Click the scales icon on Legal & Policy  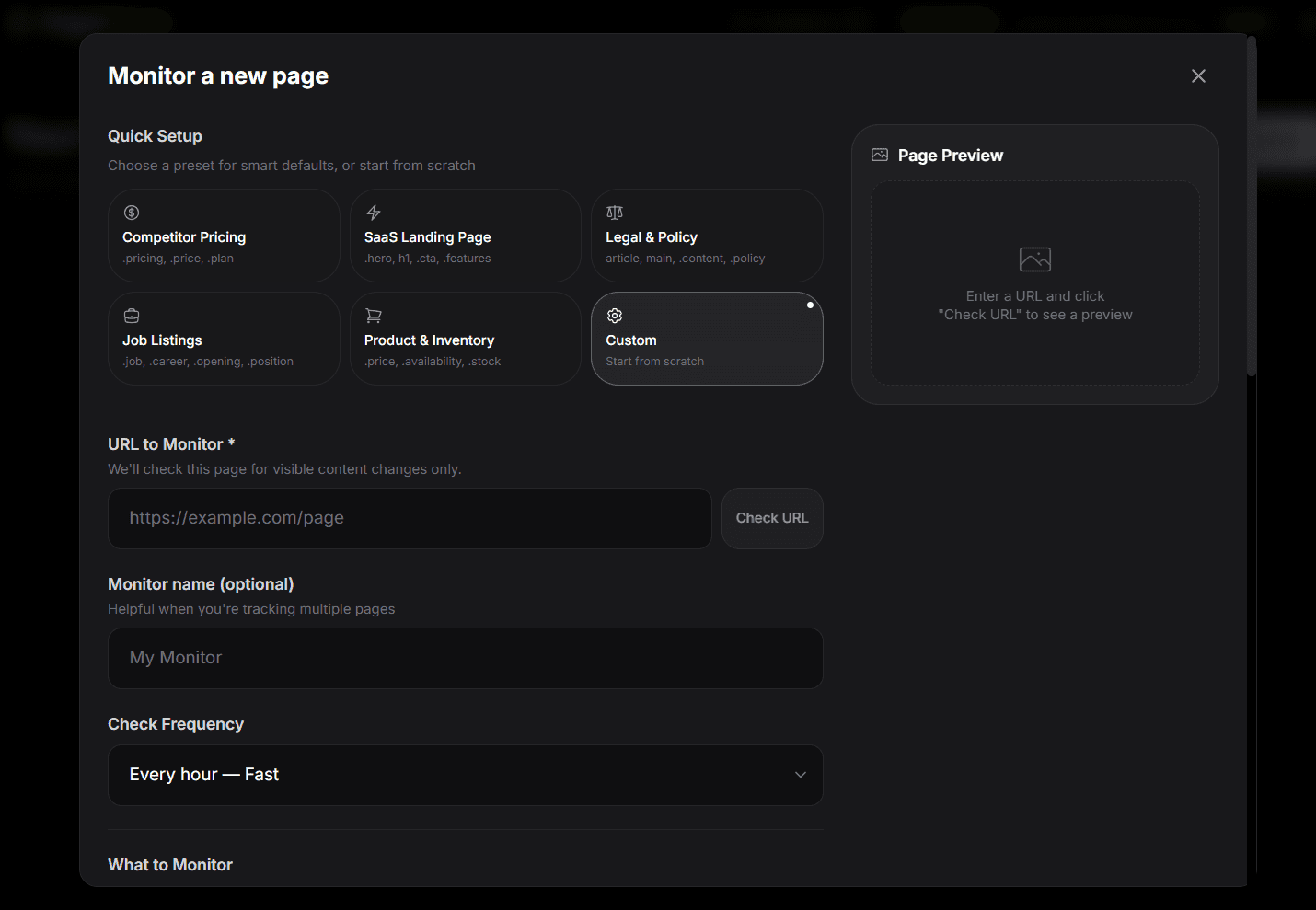pyautogui.click(x=614, y=212)
